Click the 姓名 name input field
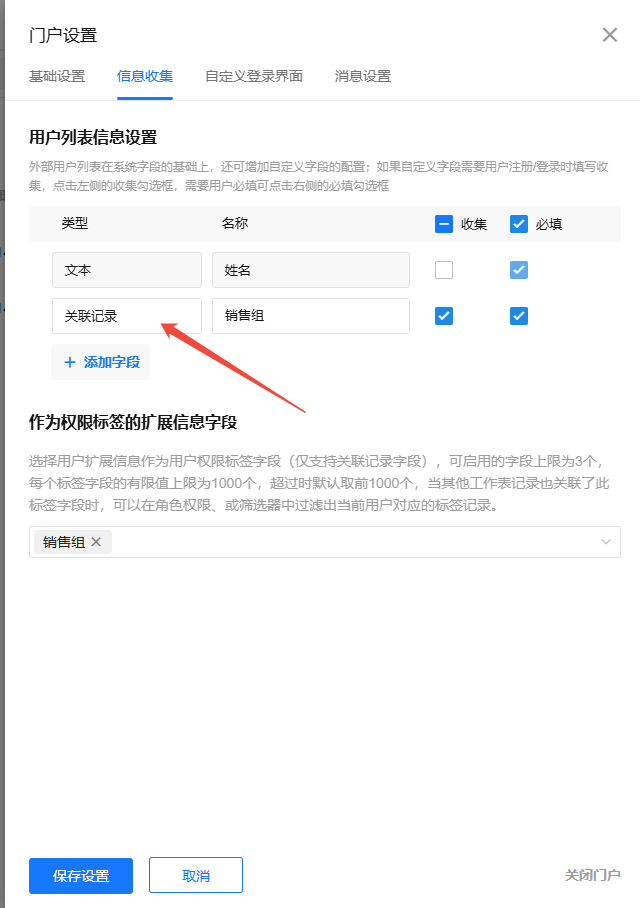The height and width of the screenshot is (908, 640). pyautogui.click(x=311, y=270)
